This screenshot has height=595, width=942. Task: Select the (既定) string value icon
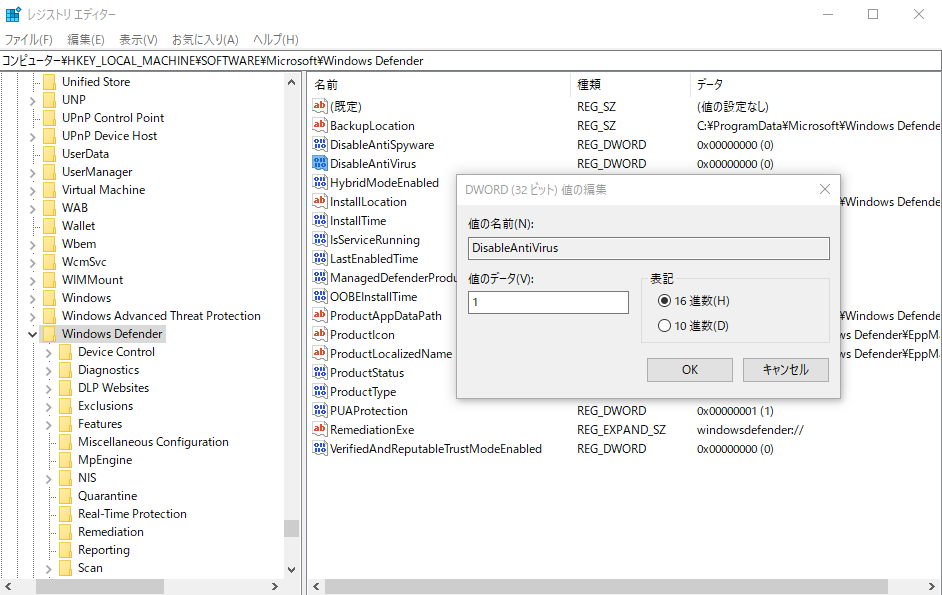pos(320,106)
